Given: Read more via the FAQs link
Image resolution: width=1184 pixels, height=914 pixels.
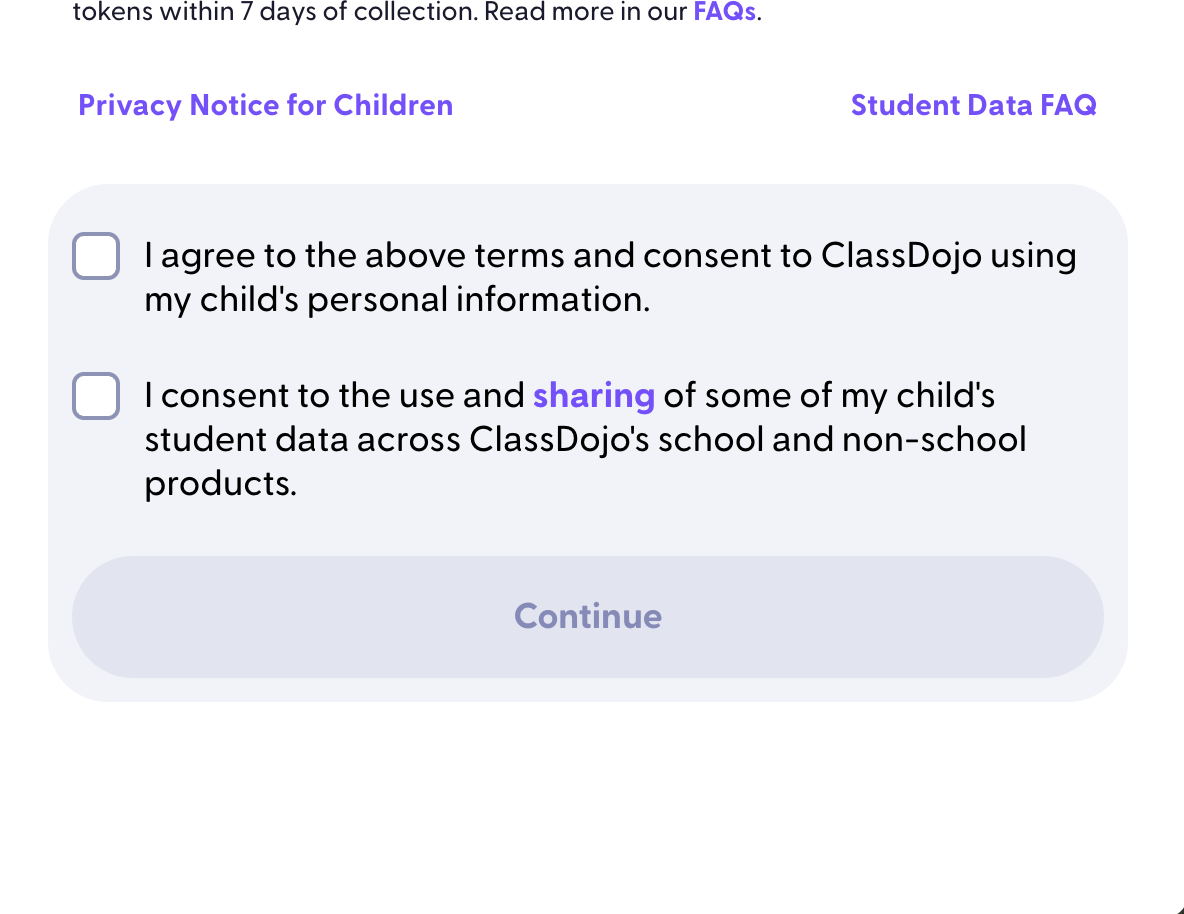Looking at the screenshot, I should pos(723,12).
